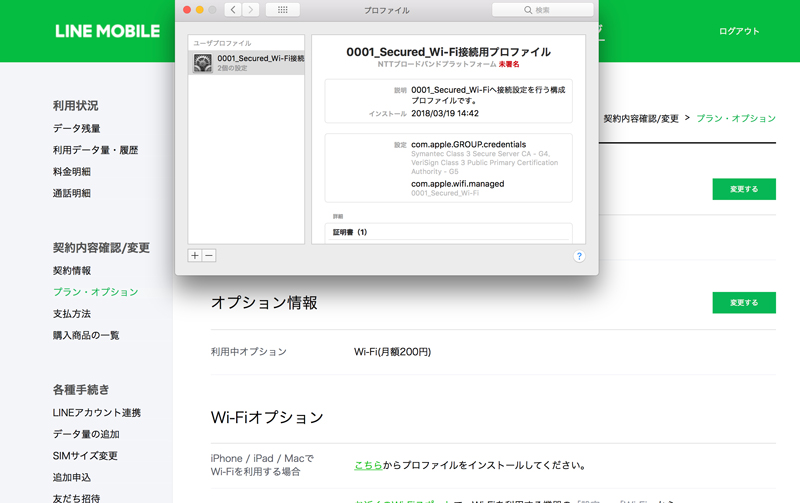Click プラン・オプション in breadcrumb
Viewport: 800px width, 503px height.
tap(736, 118)
